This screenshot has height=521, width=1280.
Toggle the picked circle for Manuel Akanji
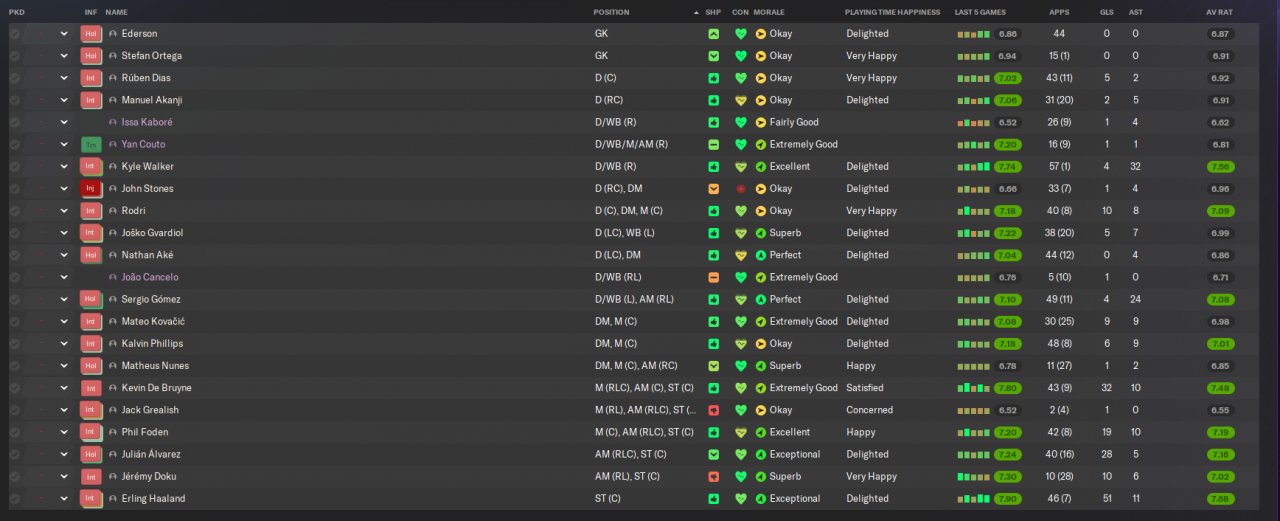point(14,100)
